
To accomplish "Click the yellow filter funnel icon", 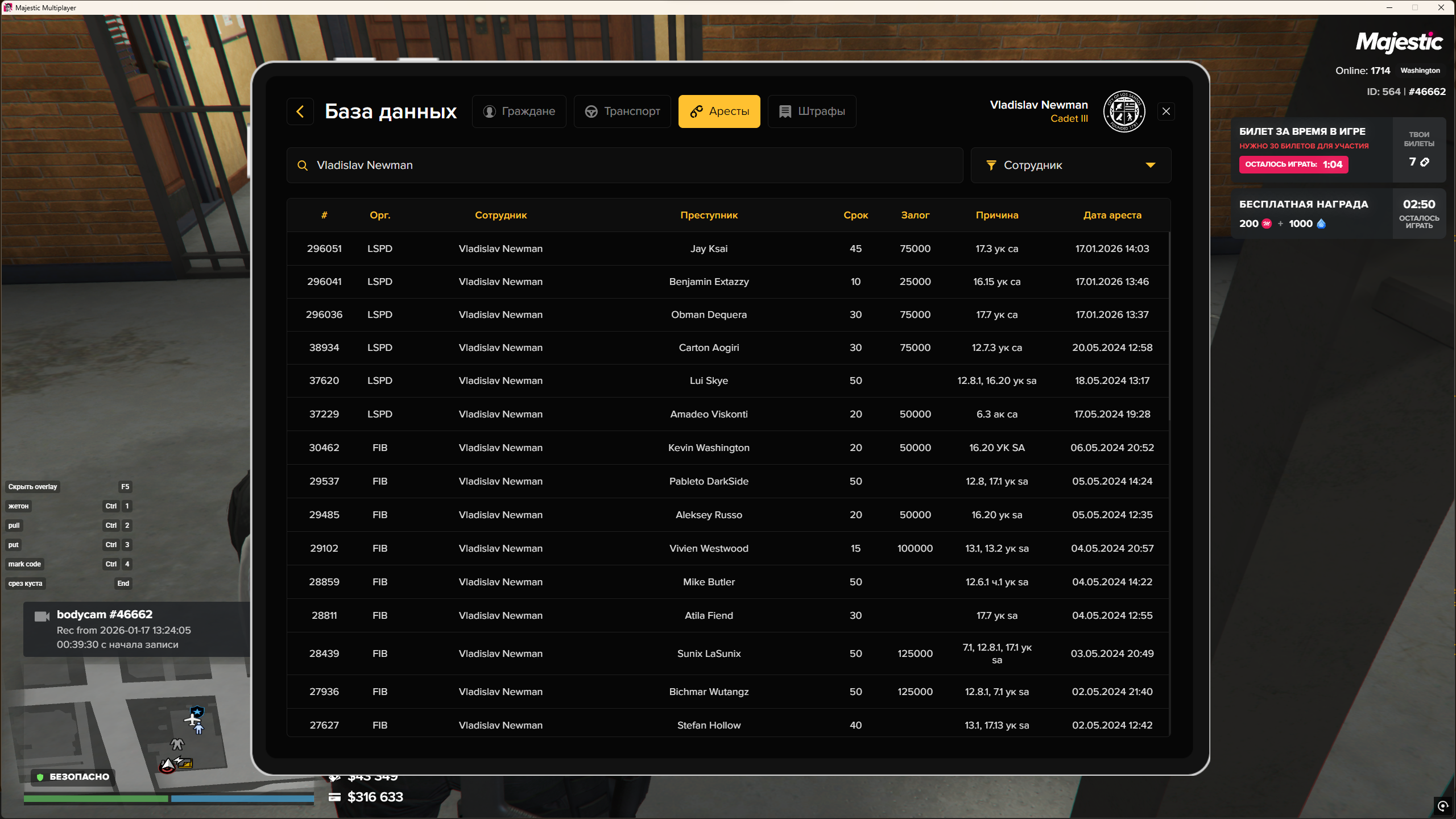I will point(991,166).
